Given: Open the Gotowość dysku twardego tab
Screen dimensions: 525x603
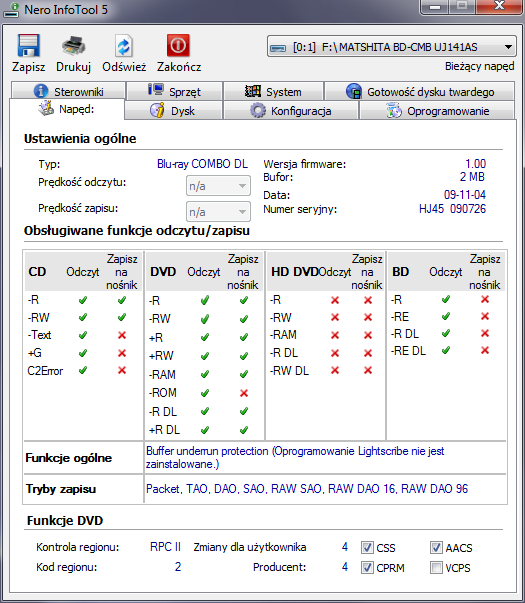Looking at the screenshot, I should (x=420, y=92).
